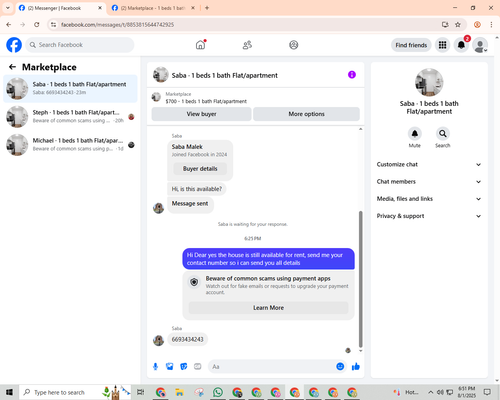Open the Chrome three-dot menu
Viewport: 500px width, 400px height.
tap(491, 25)
